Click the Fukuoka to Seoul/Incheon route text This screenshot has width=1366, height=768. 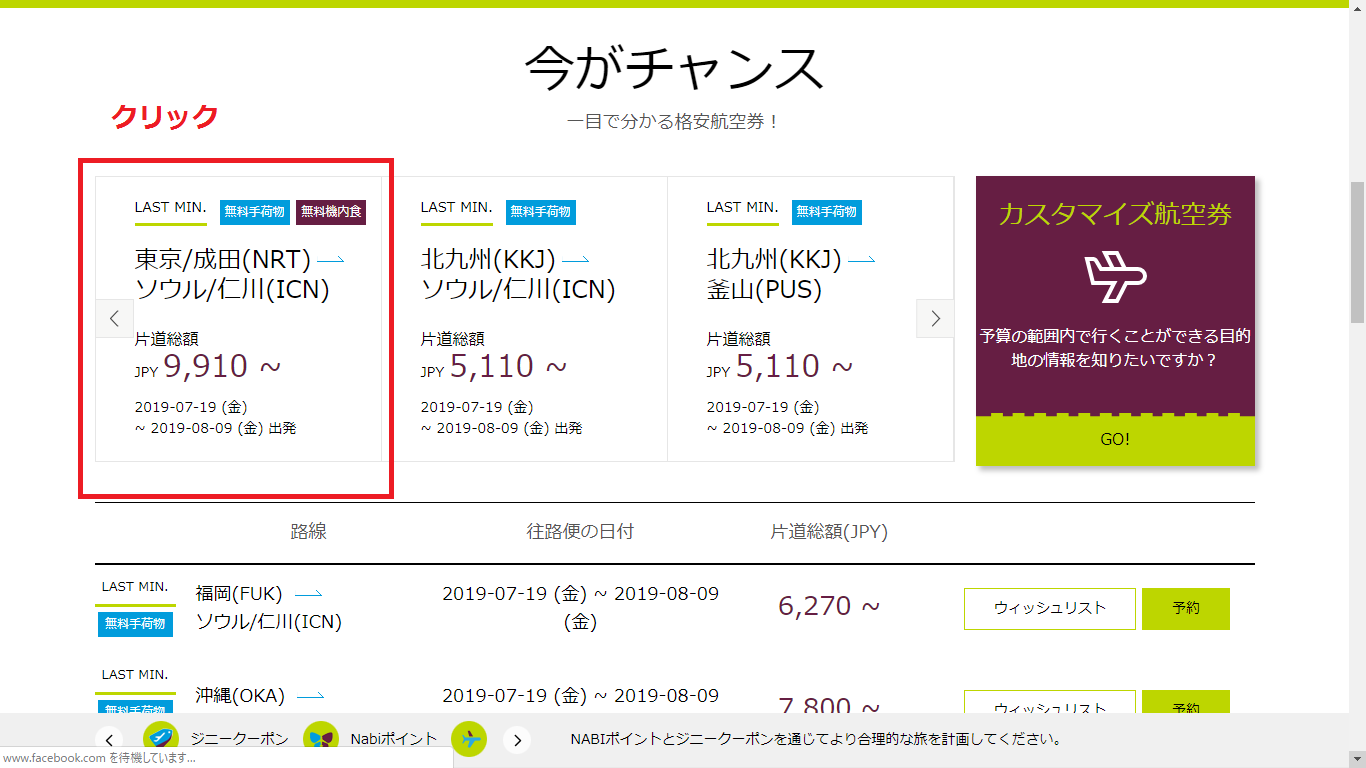[x=268, y=607]
